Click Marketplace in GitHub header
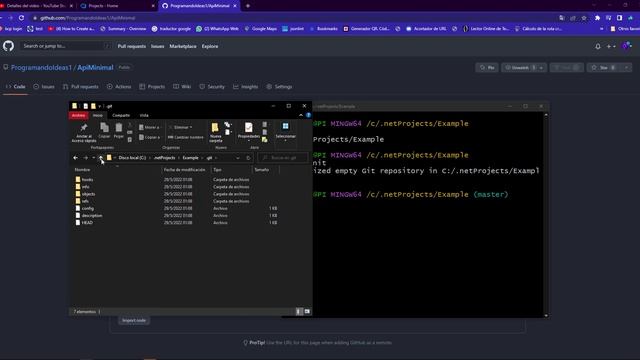640x360 pixels. (183, 47)
